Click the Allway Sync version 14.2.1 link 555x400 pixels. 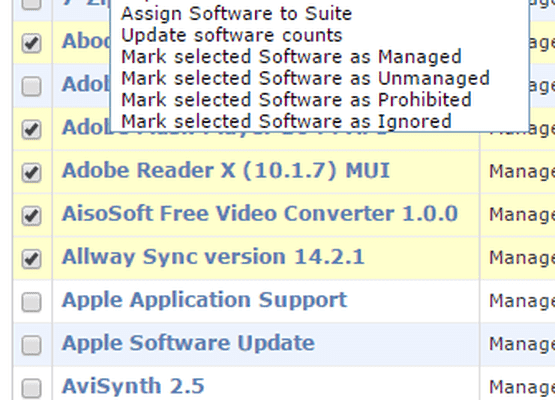point(213,257)
